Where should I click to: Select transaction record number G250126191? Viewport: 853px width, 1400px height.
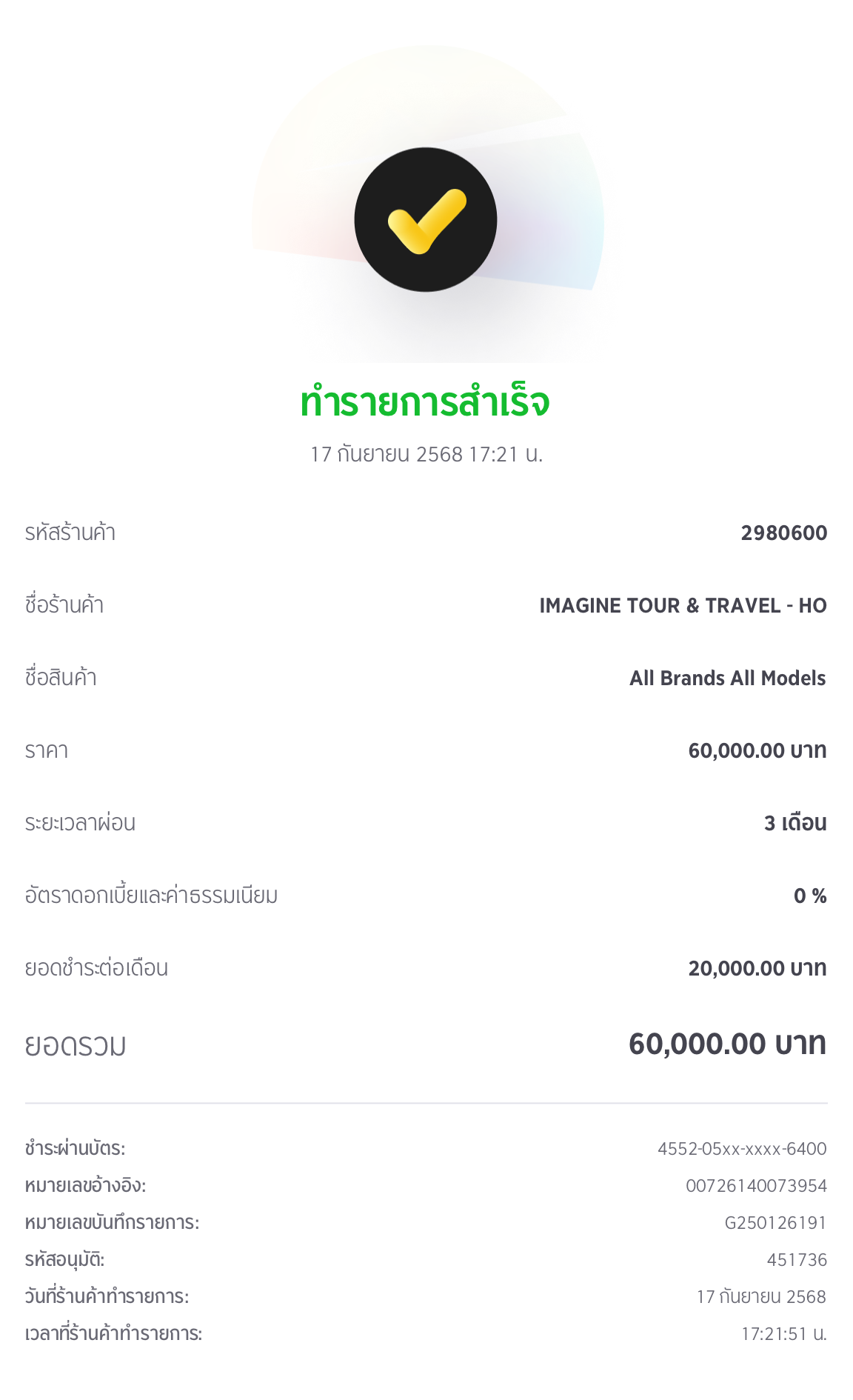[775, 1223]
